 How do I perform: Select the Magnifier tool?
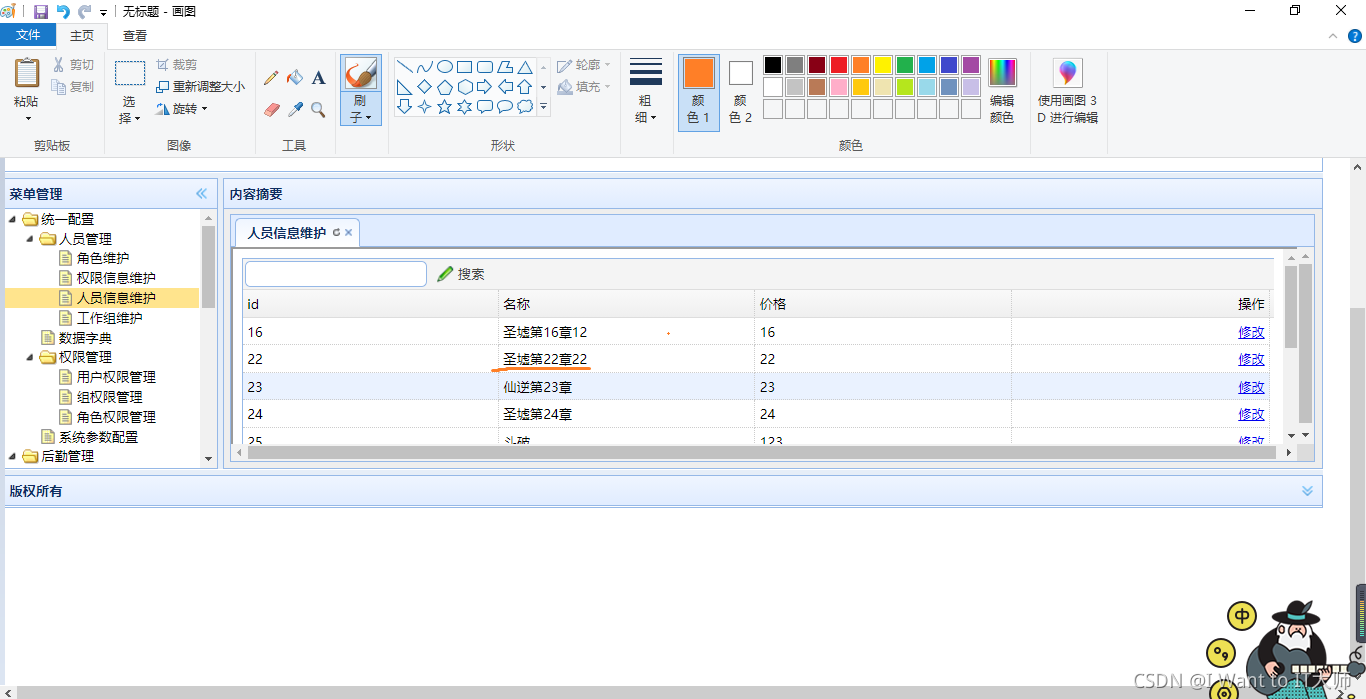[x=318, y=109]
